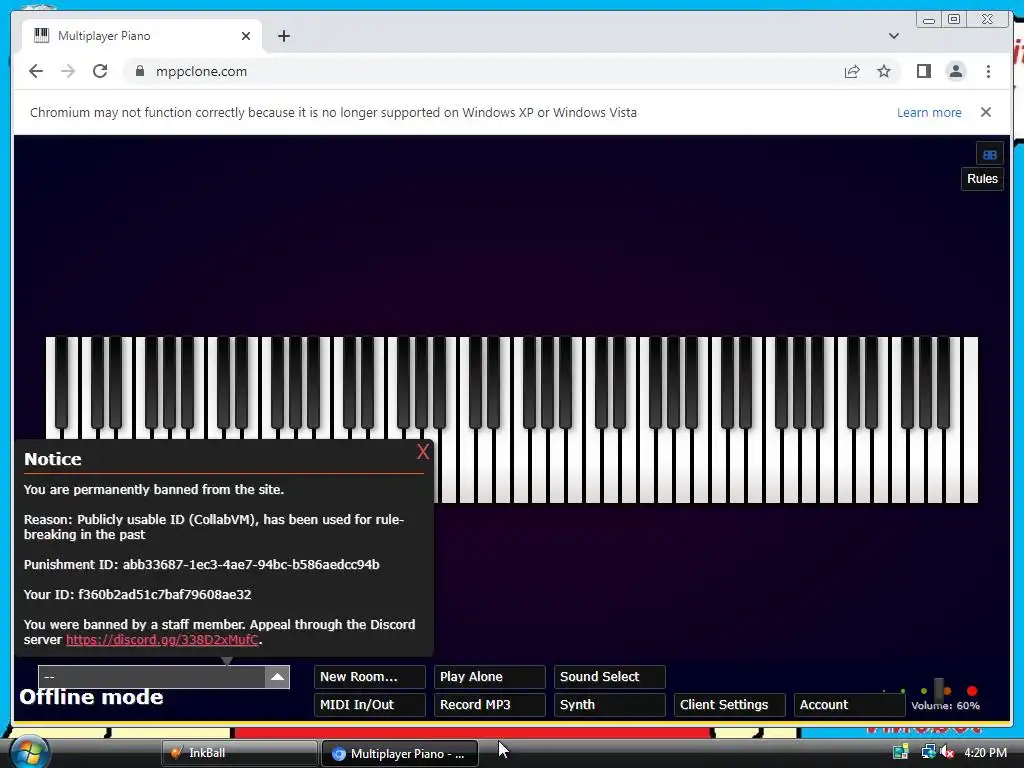Open the Chromium profile avatar
Screen dimensions: 1024x768
(x=955, y=71)
